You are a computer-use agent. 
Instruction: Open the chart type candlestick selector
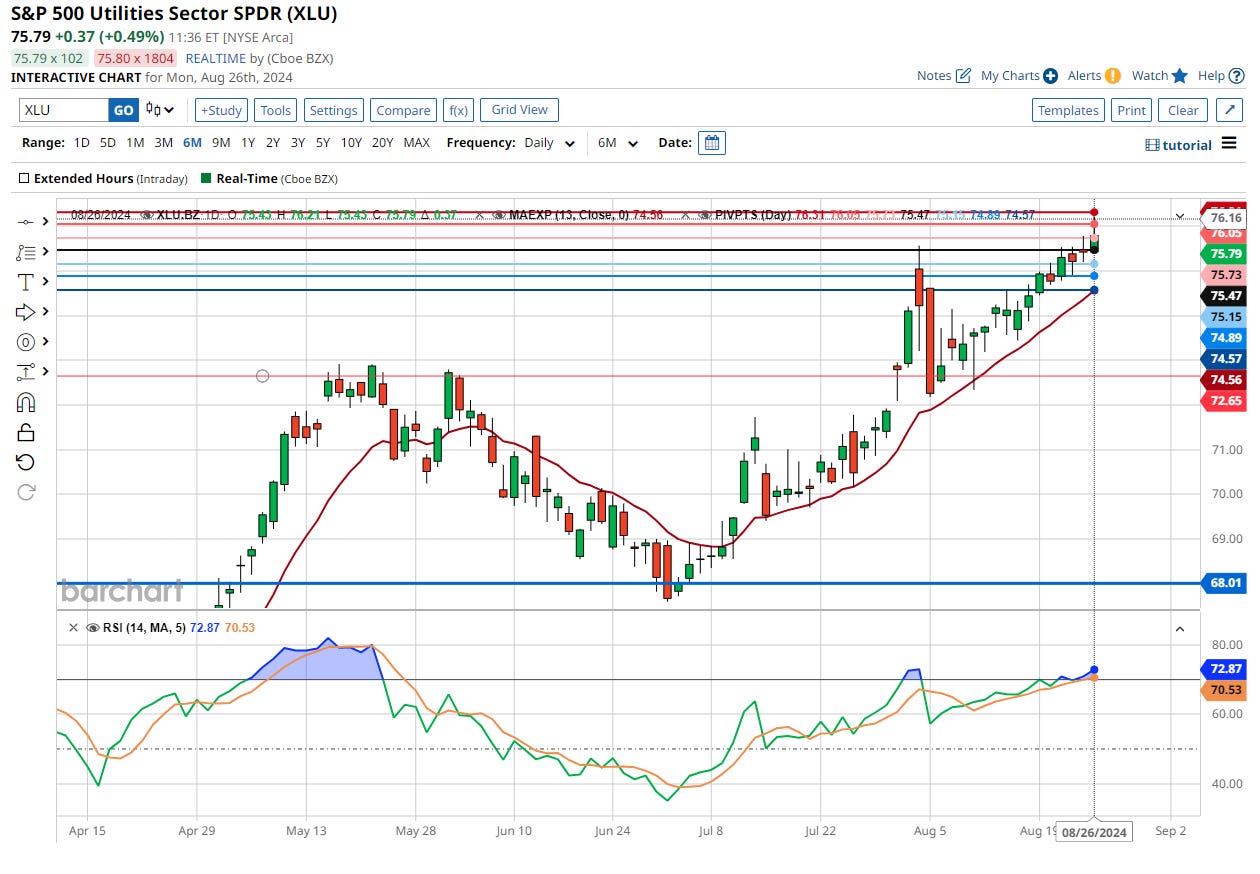[x=160, y=110]
